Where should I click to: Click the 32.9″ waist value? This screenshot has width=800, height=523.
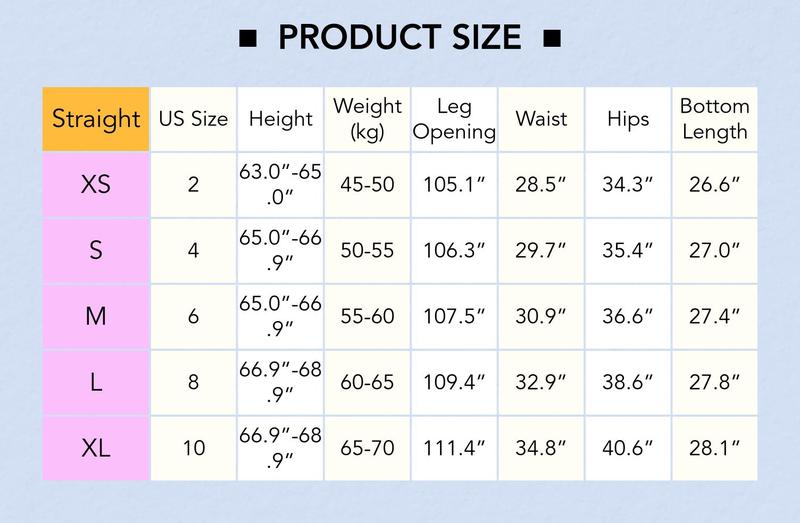click(x=541, y=383)
